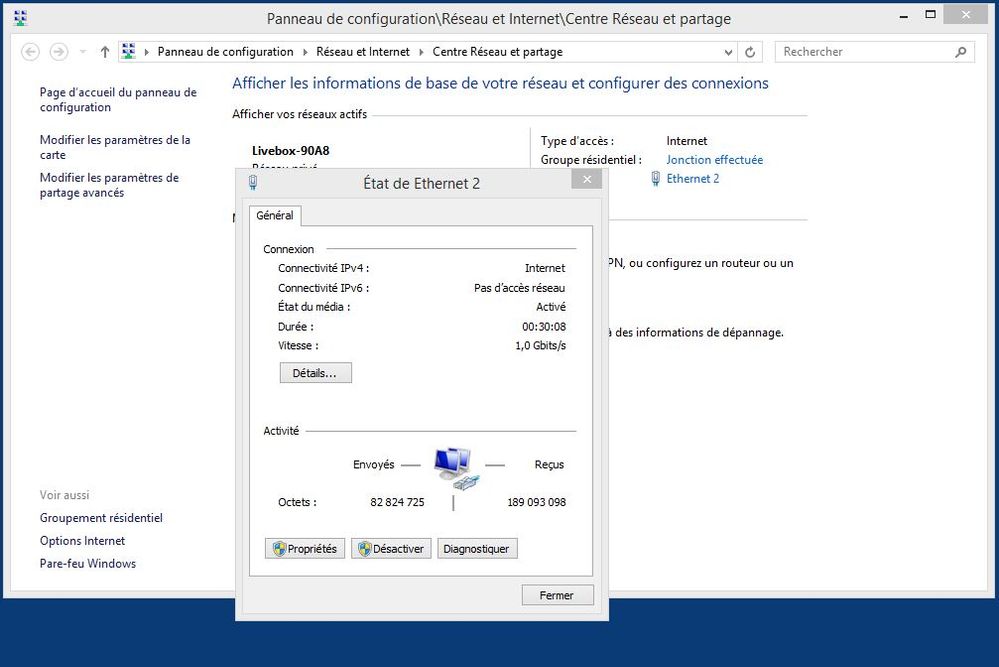Close the dialog with Fermer

(x=557, y=595)
